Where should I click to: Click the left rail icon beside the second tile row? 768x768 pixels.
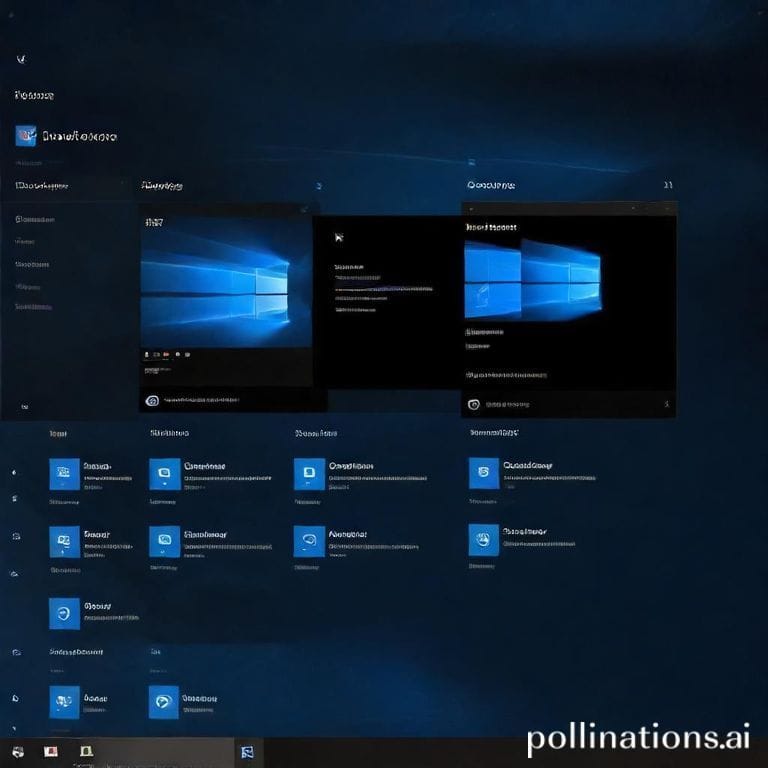(x=16, y=536)
